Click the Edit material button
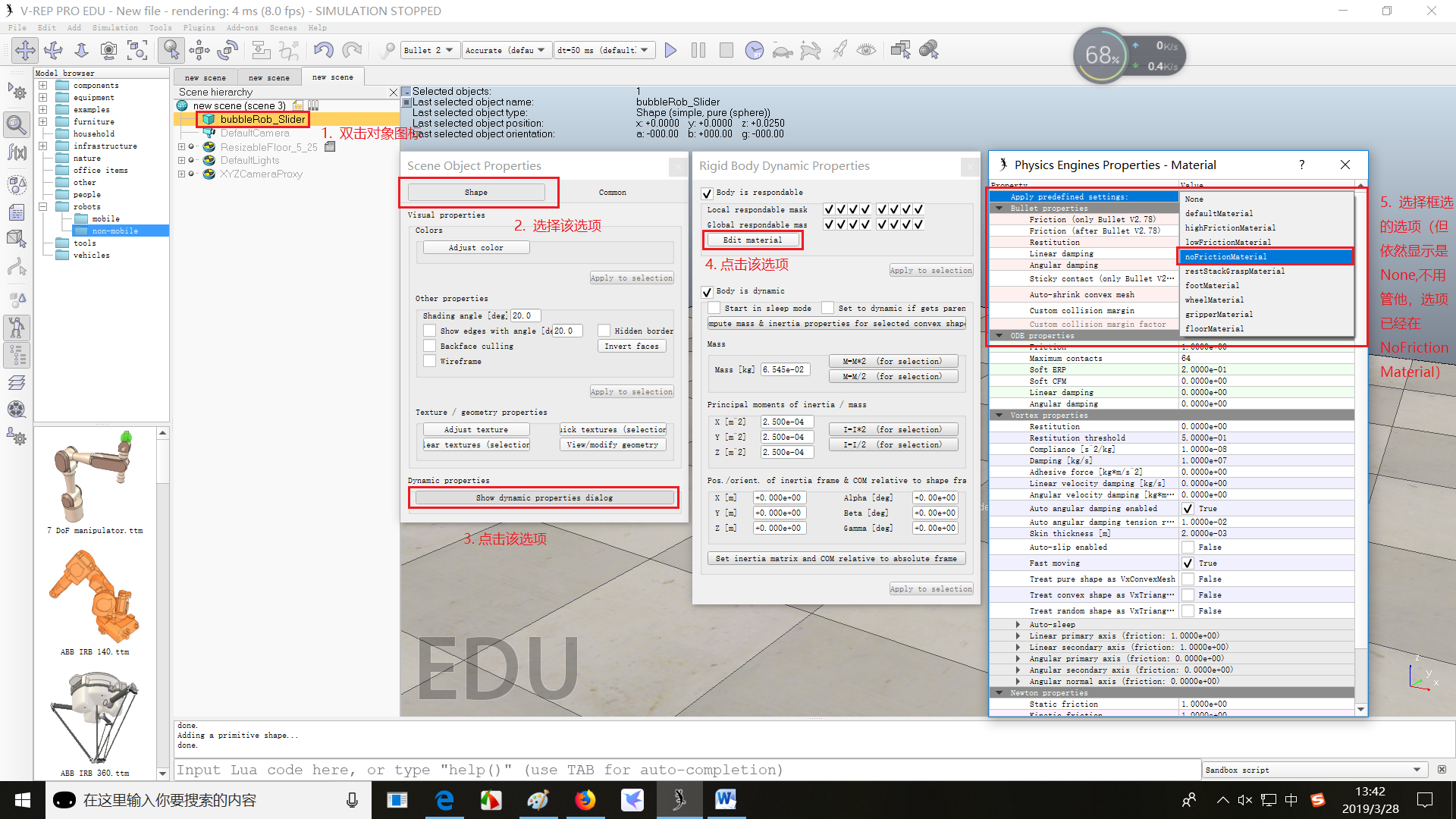Viewport: 1456px width, 819px height. coord(752,240)
